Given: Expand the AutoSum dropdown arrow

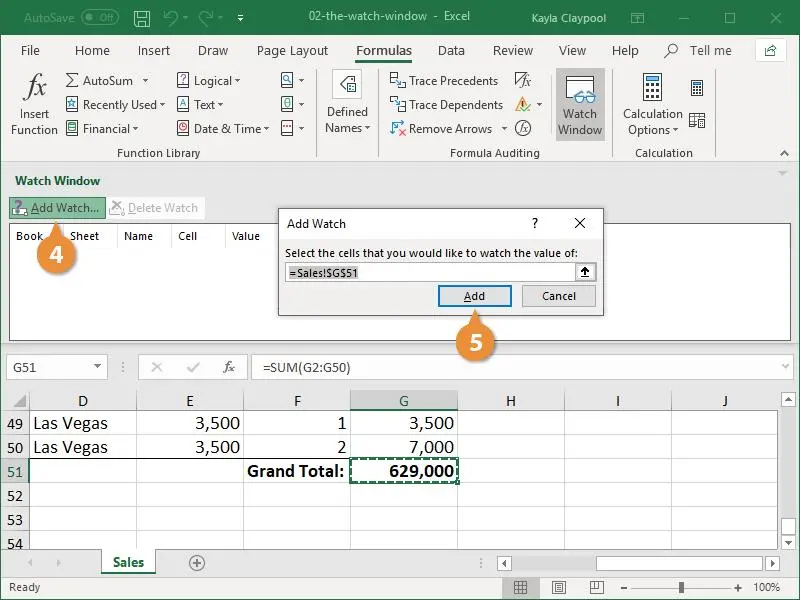Looking at the screenshot, I should pos(145,81).
